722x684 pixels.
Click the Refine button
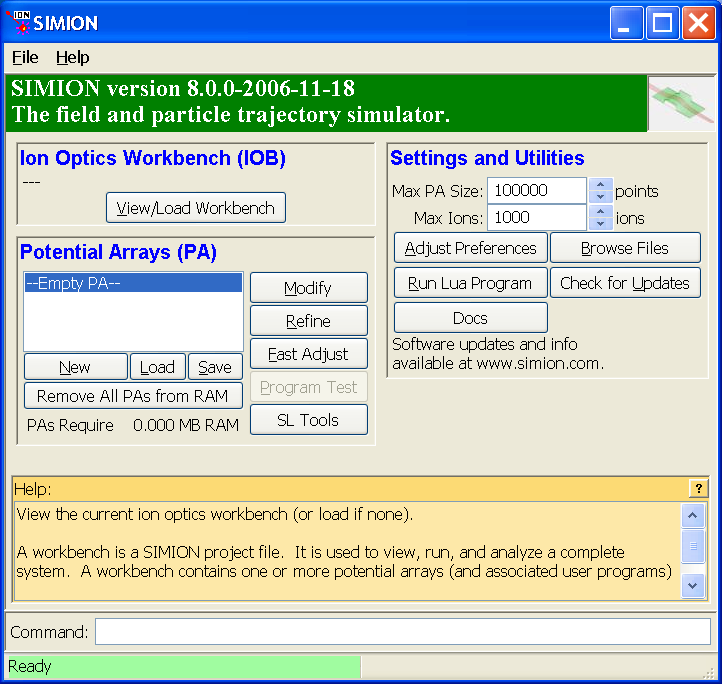(x=309, y=321)
